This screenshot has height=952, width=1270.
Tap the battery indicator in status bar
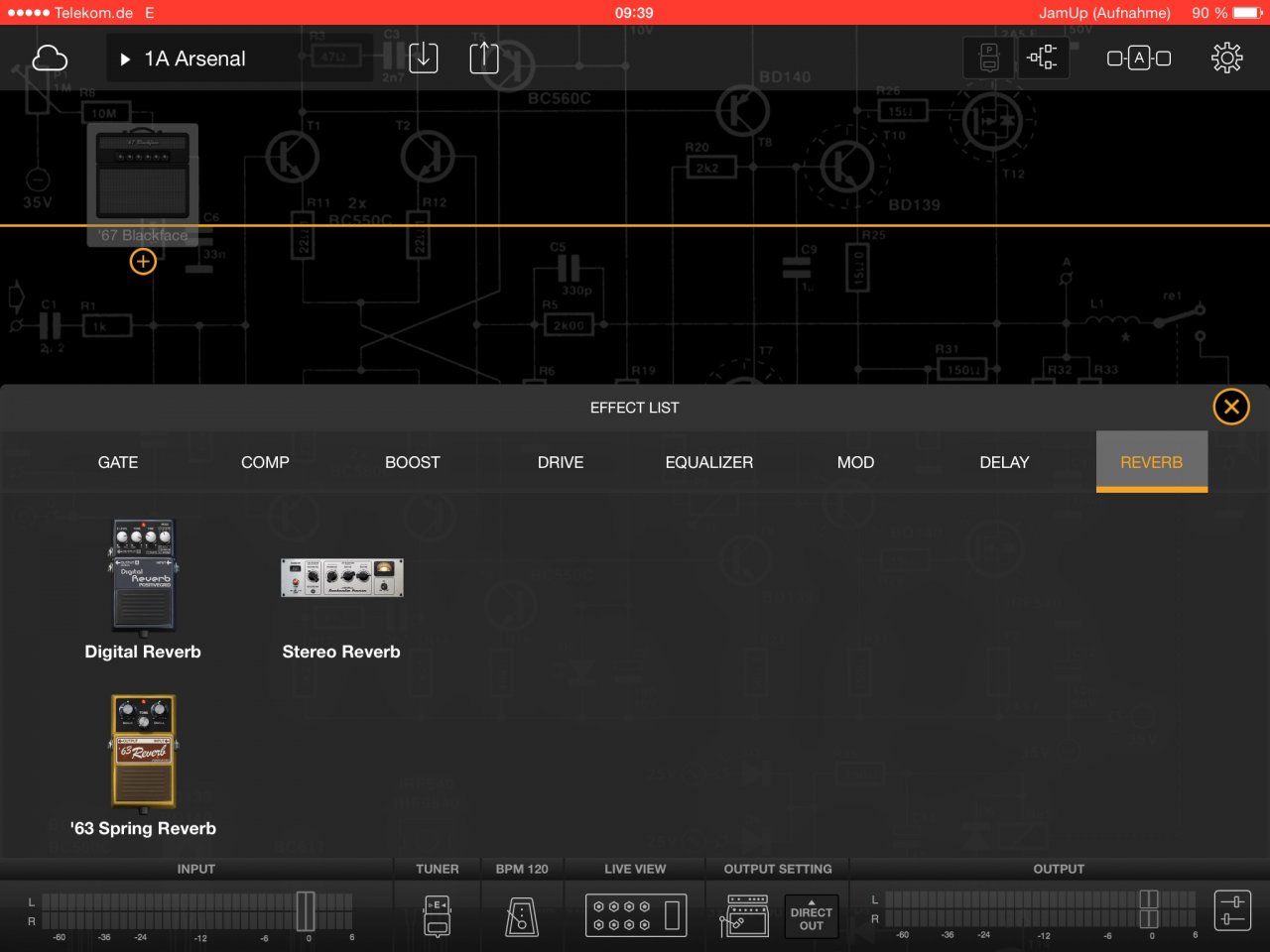point(1247,13)
